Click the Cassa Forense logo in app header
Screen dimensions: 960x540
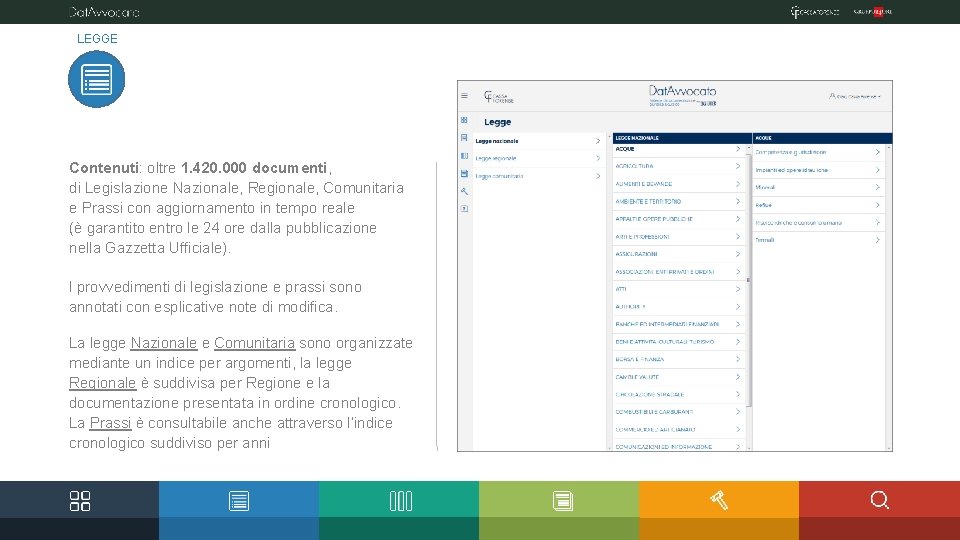498,97
